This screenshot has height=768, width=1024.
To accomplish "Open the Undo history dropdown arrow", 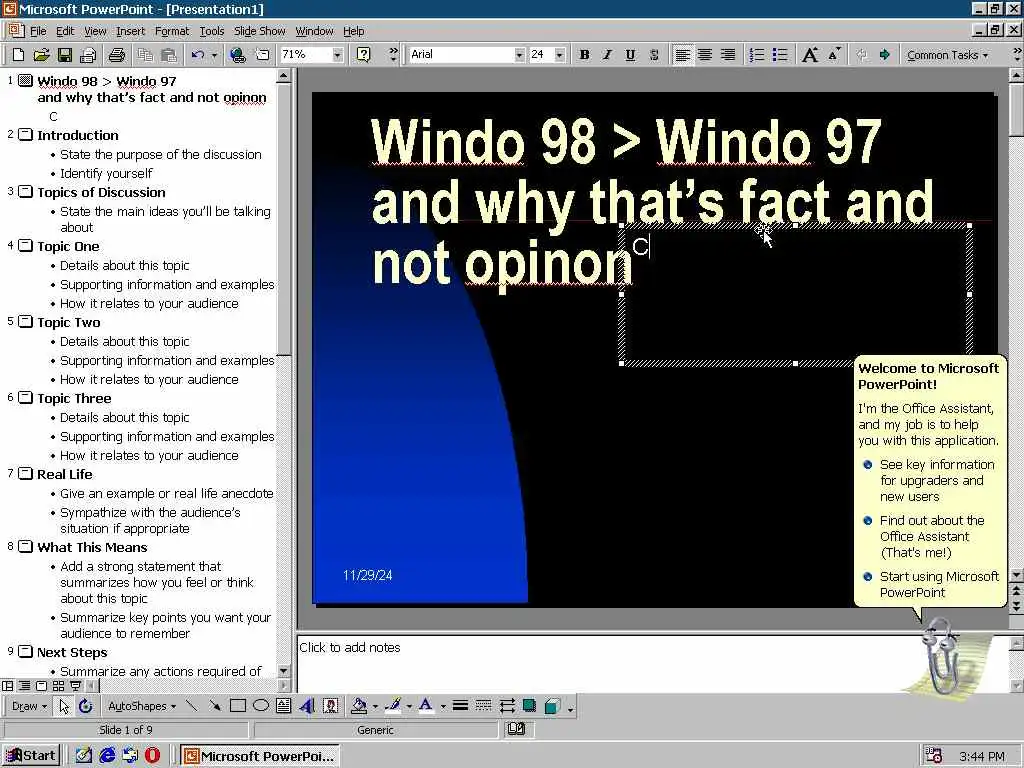I will (214, 55).
